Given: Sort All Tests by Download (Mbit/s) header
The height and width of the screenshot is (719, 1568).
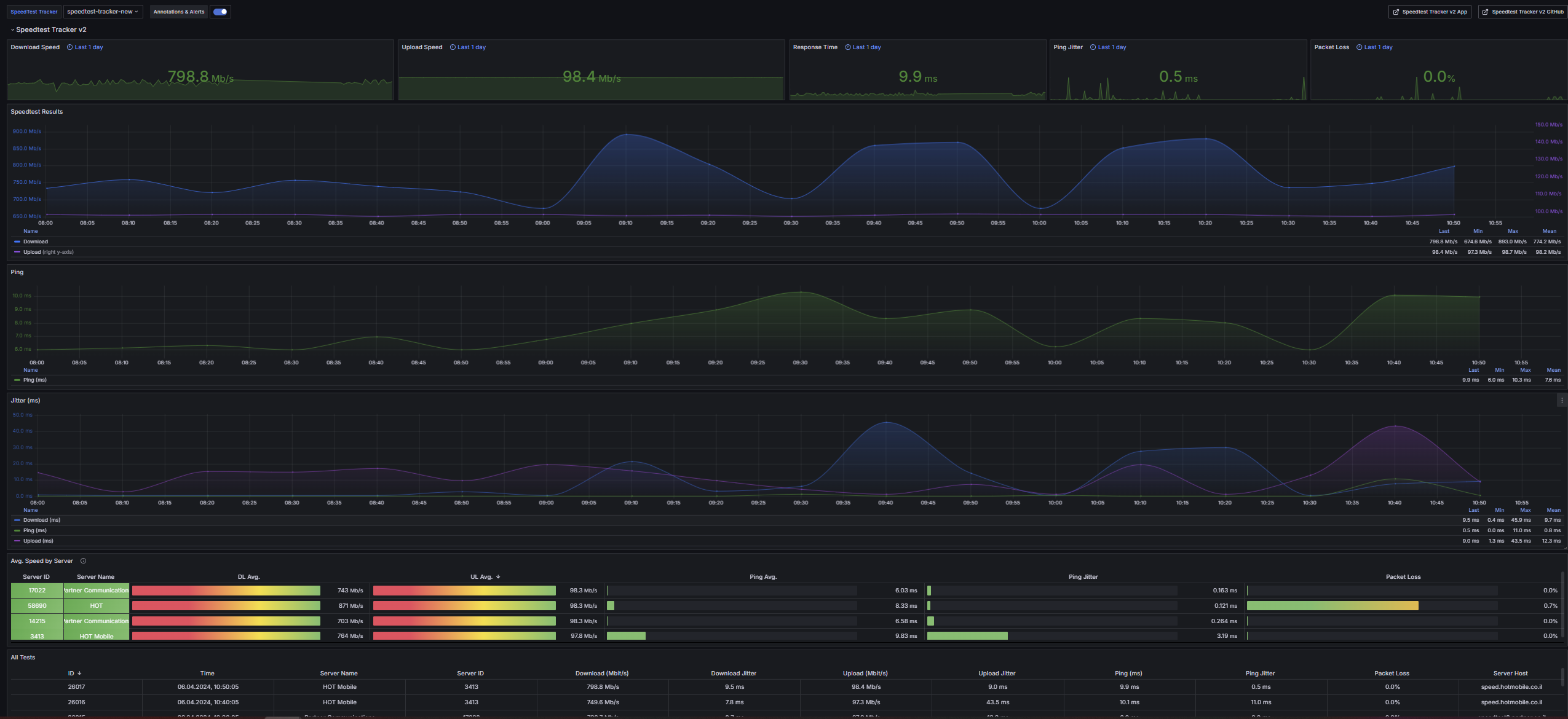Looking at the screenshot, I should click(601, 674).
